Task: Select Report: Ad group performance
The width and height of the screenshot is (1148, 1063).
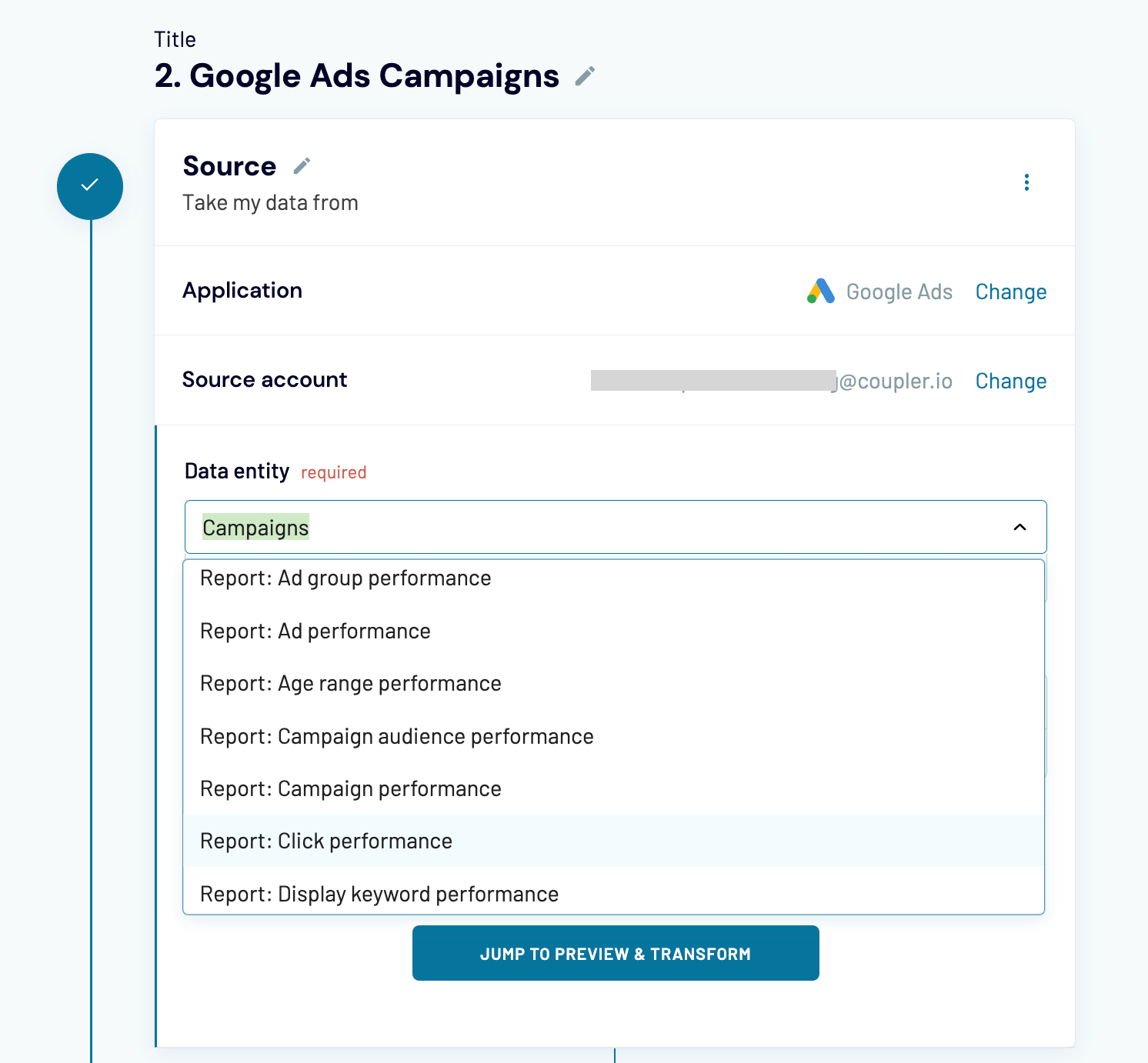Action: click(x=345, y=578)
